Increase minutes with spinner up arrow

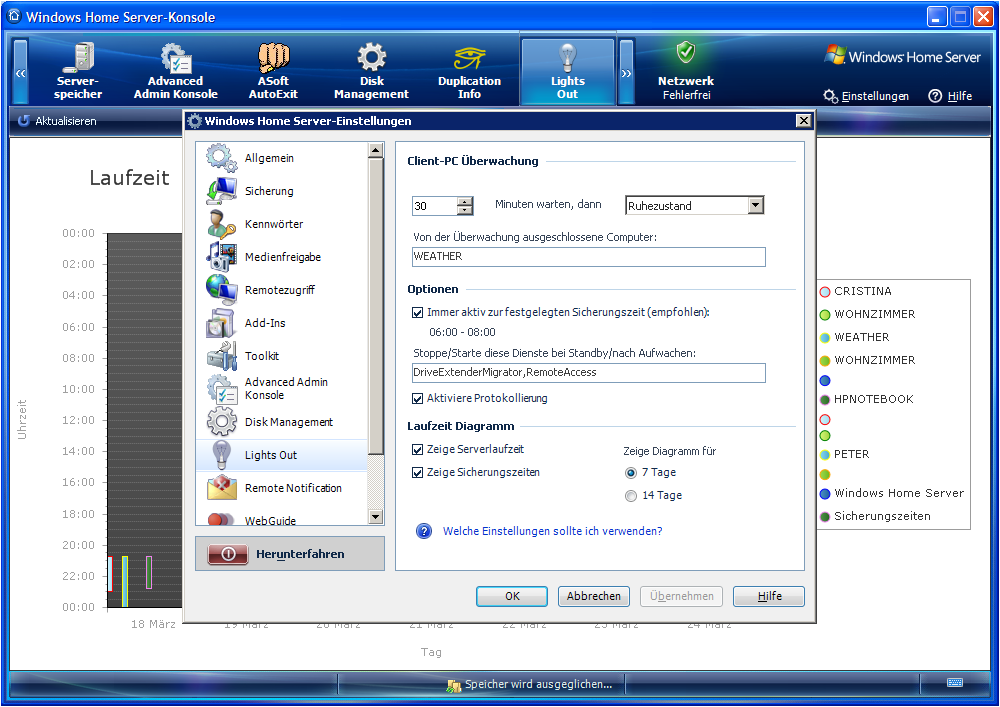(x=465, y=201)
